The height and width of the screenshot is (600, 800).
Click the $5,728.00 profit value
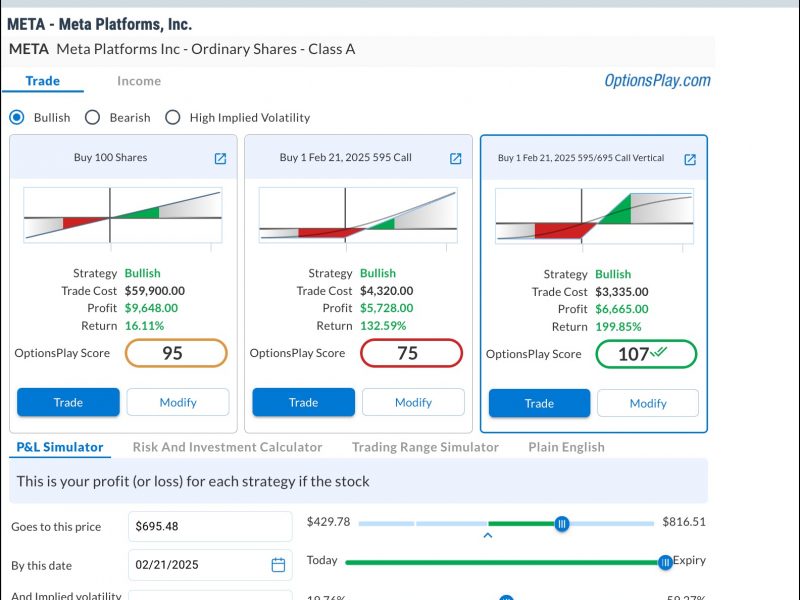(387, 308)
